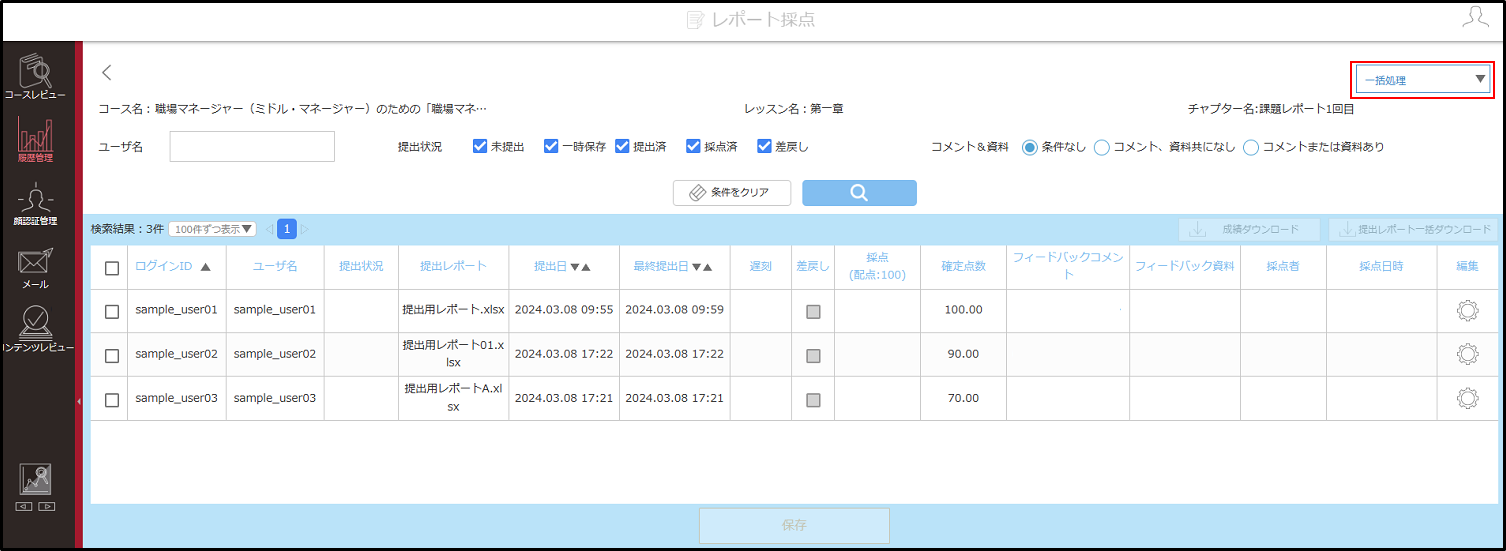The image size is (1506, 551).
Task: Focus the ユーザ名 input field
Action: [x=252, y=146]
